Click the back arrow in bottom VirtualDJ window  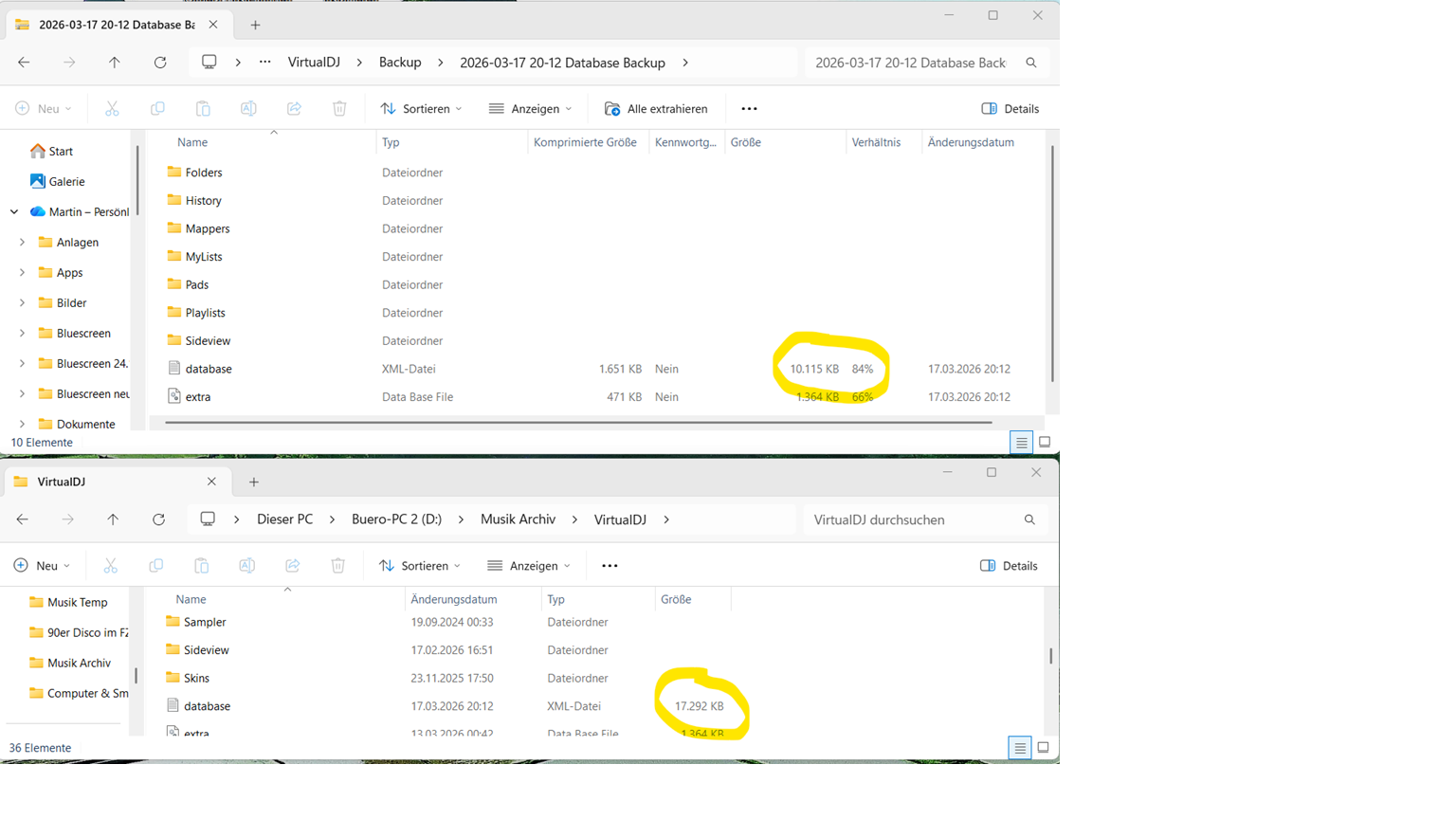(x=23, y=519)
